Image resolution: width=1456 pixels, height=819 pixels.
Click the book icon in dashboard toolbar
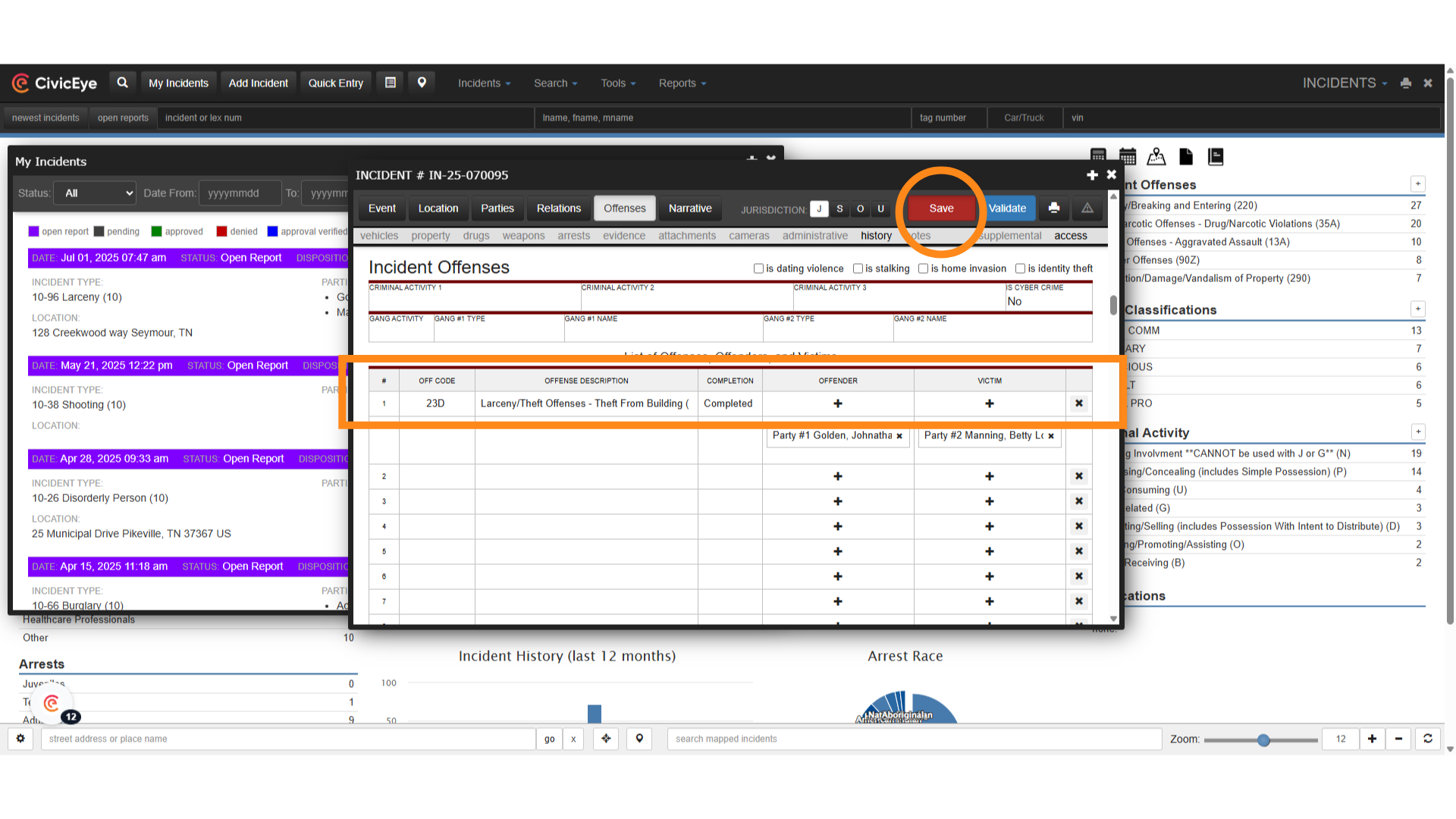pyautogui.click(x=1216, y=157)
